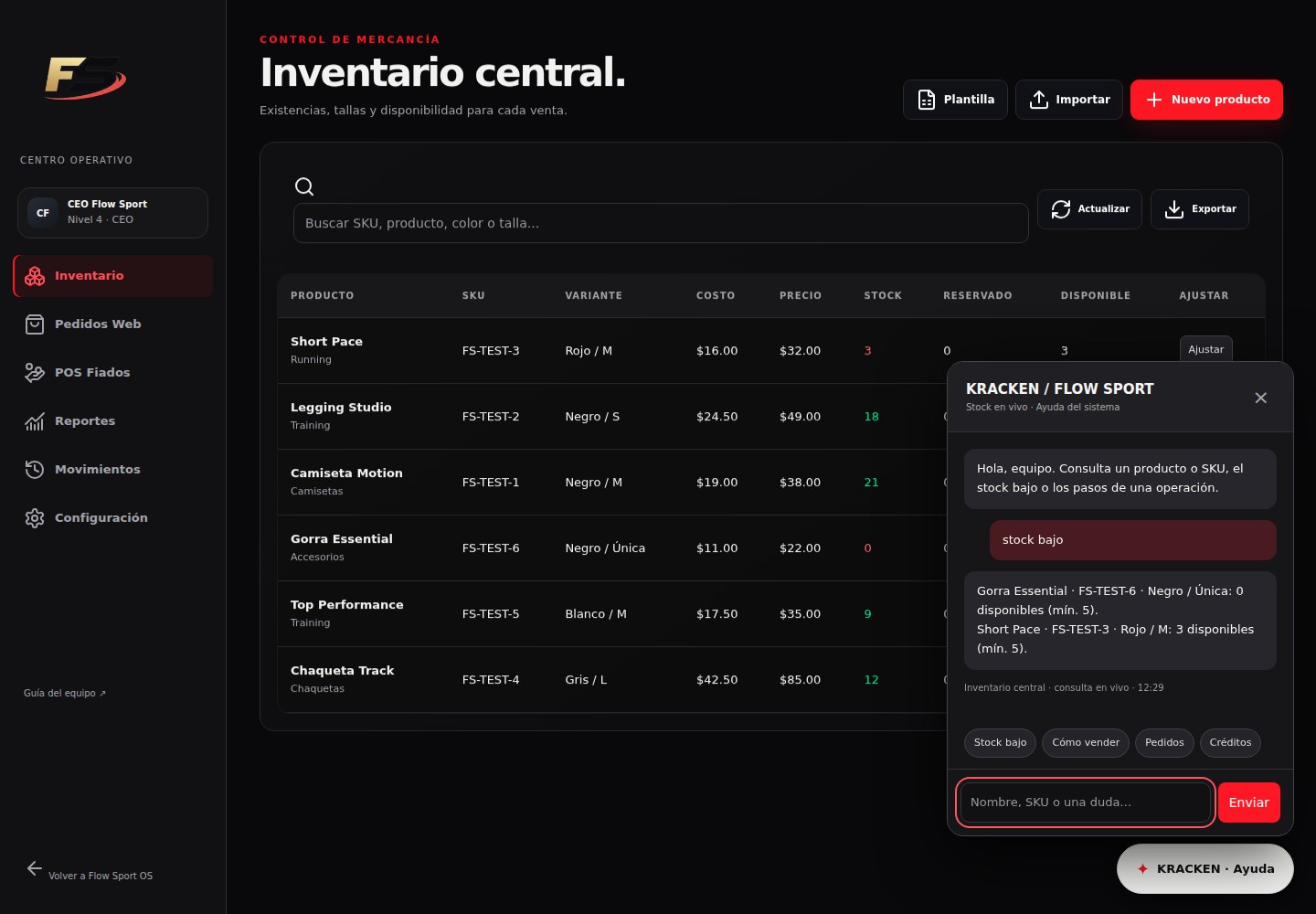Click the red star on KRACKEN Ayuda
Viewport: 1316px width, 914px height.
point(1142,868)
